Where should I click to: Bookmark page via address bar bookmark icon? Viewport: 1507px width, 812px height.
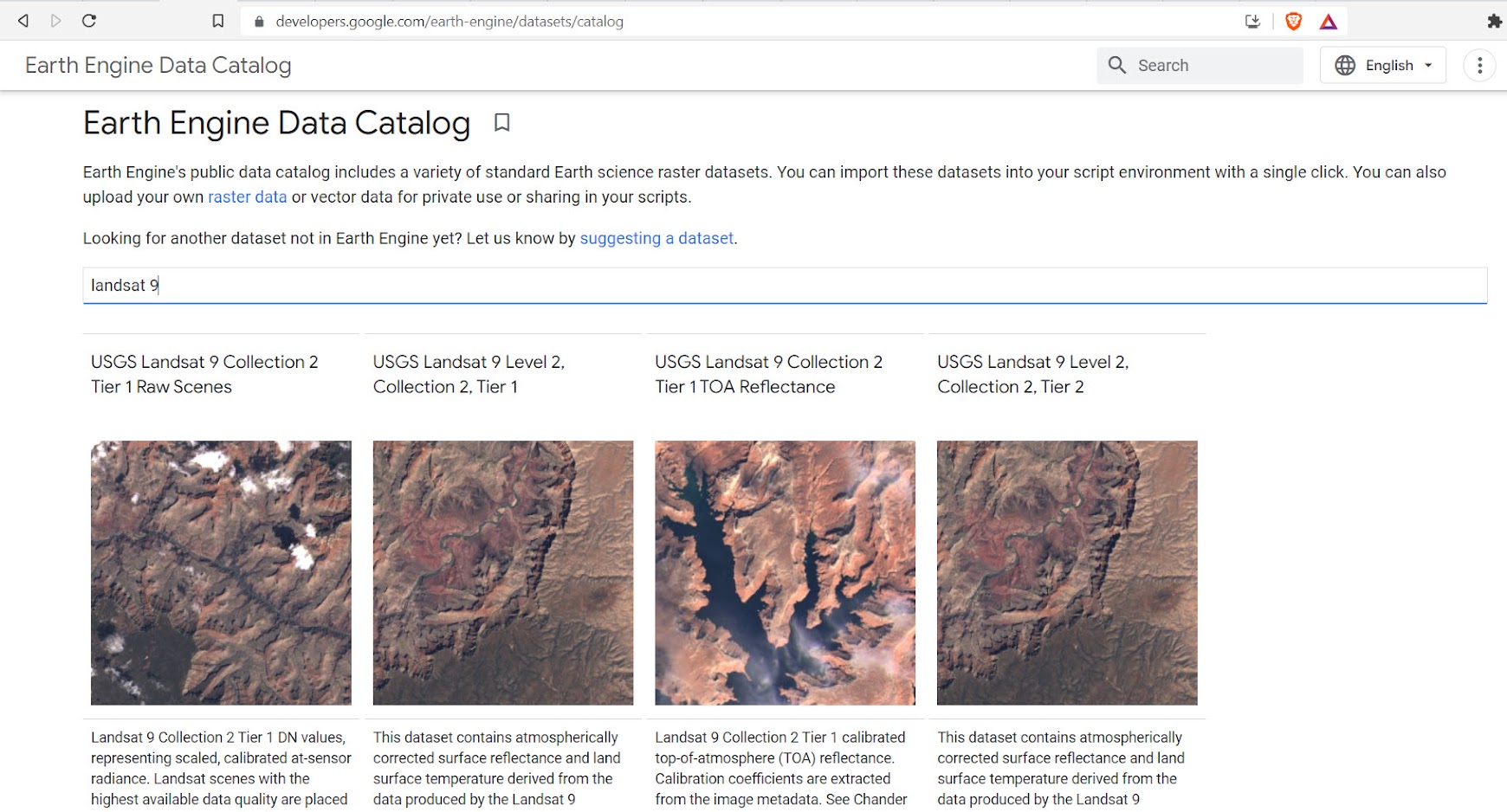coord(218,21)
